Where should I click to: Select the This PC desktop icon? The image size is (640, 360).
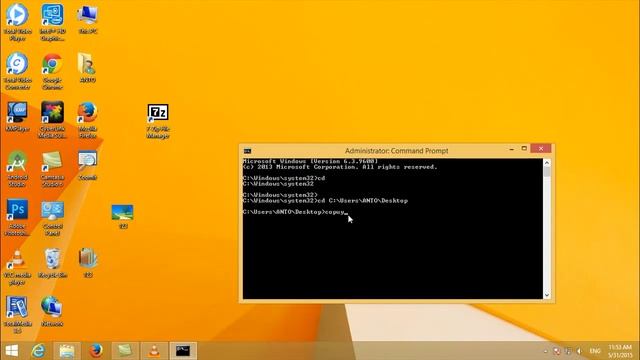87,19
